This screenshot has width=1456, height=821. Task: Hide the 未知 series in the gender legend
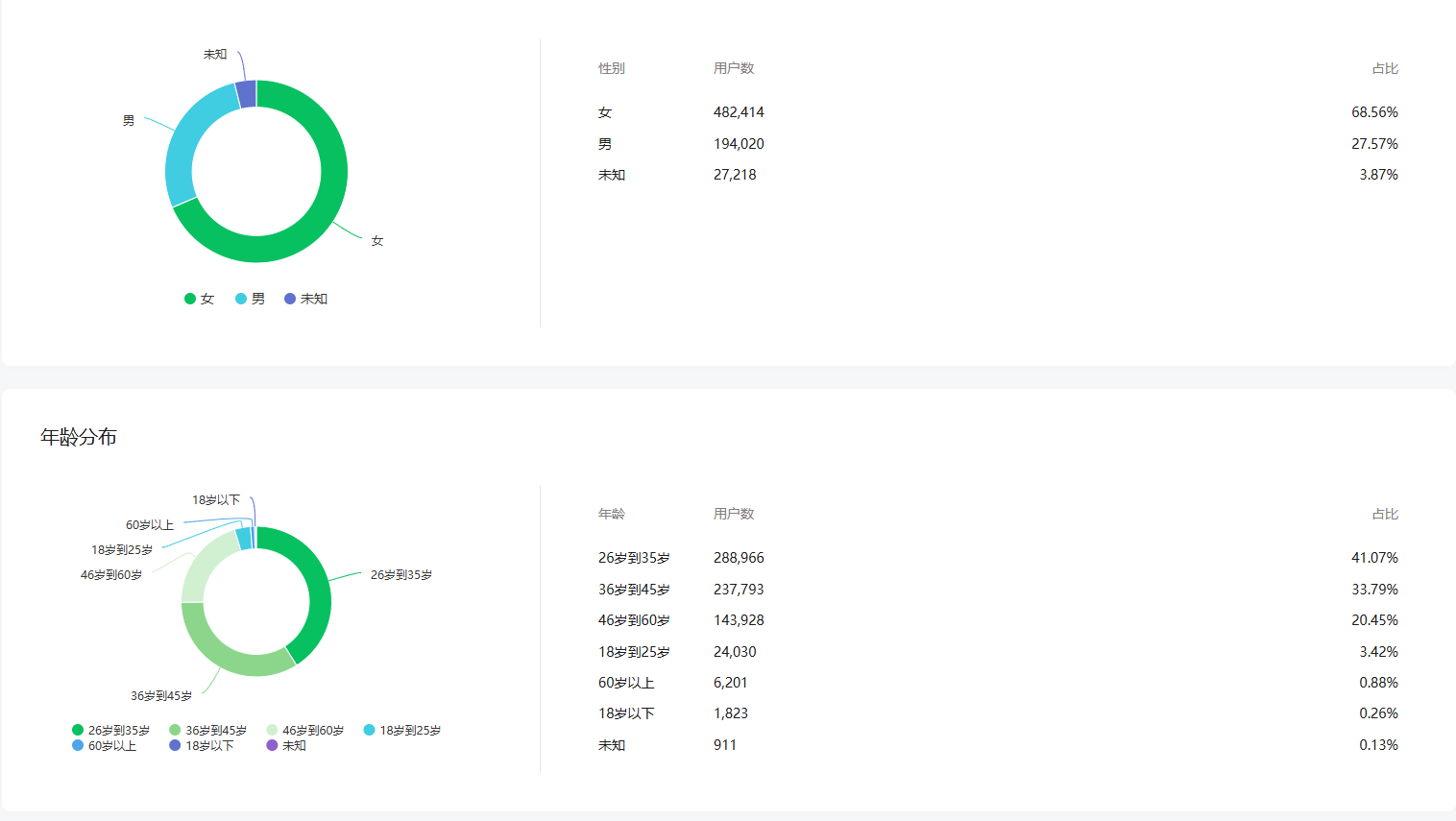[306, 299]
